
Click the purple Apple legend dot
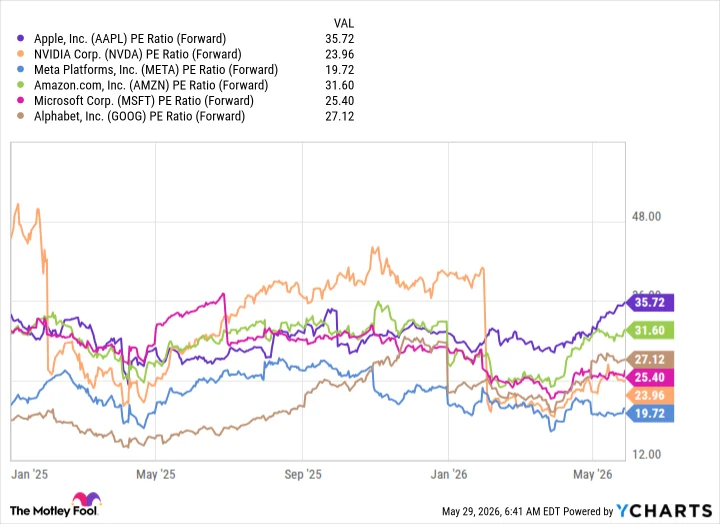click(20, 39)
